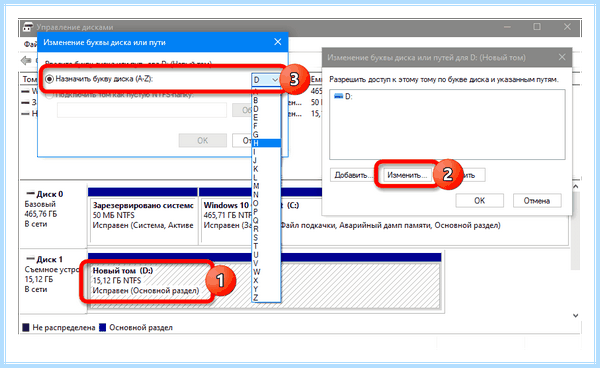Screen dimensions: 600x368
Task: Click the 'Изменить...' button
Action: [407, 175]
